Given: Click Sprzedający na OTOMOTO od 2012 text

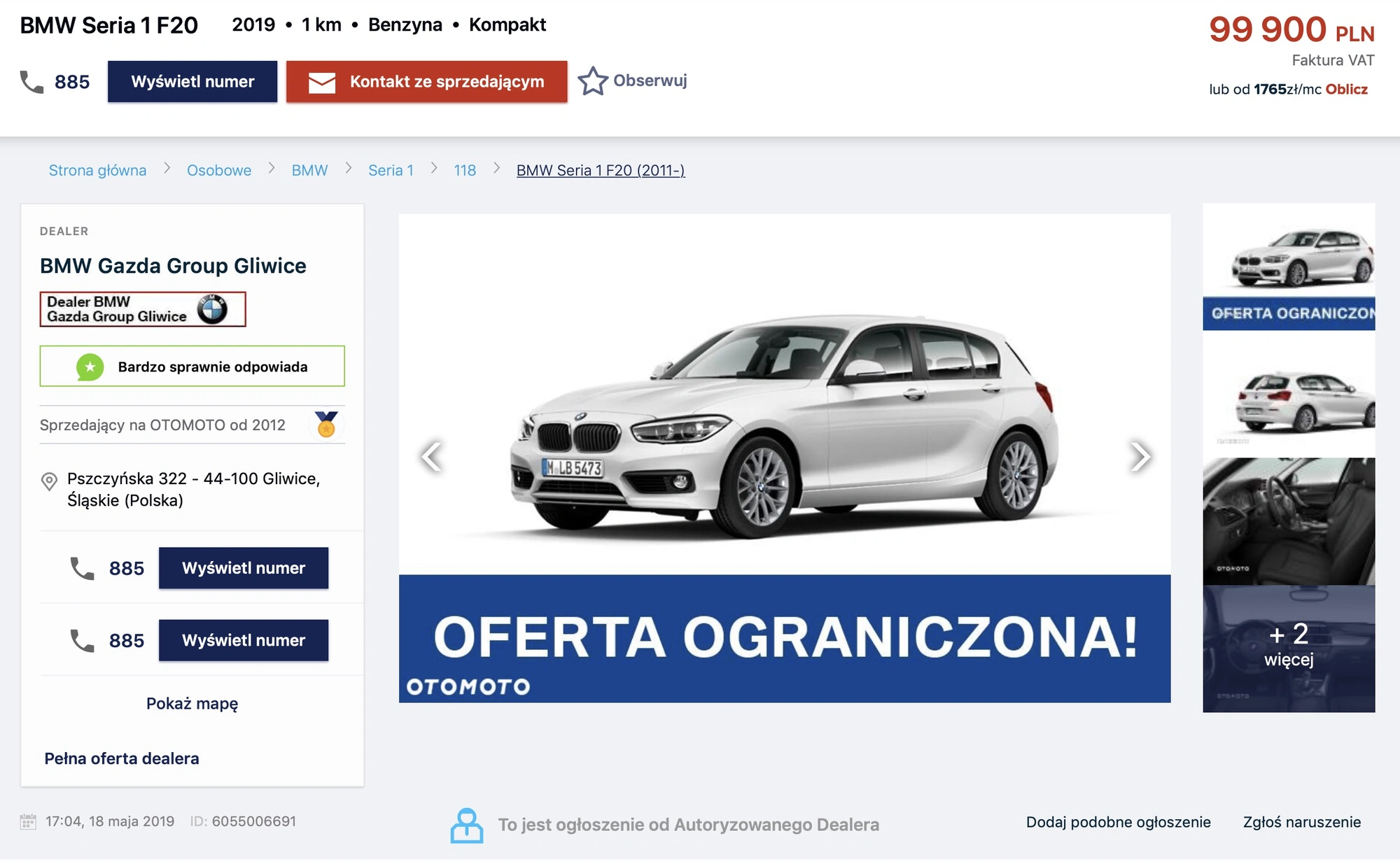Looking at the screenshot, I should tap(162, 425).
